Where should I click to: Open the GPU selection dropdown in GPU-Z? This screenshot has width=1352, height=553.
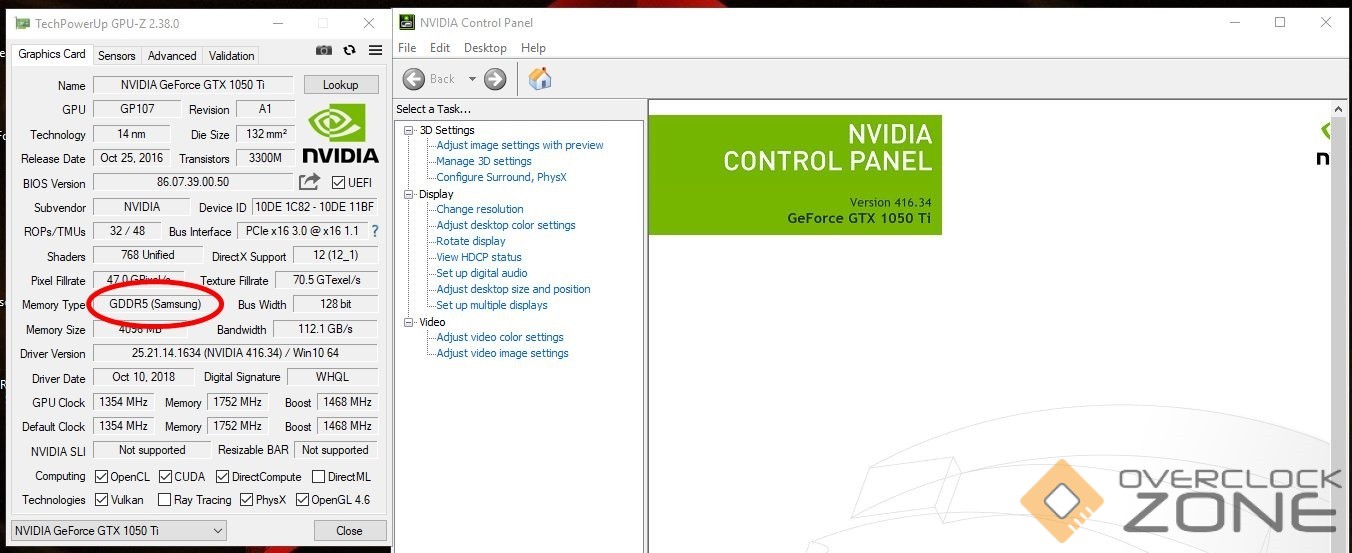119,531
